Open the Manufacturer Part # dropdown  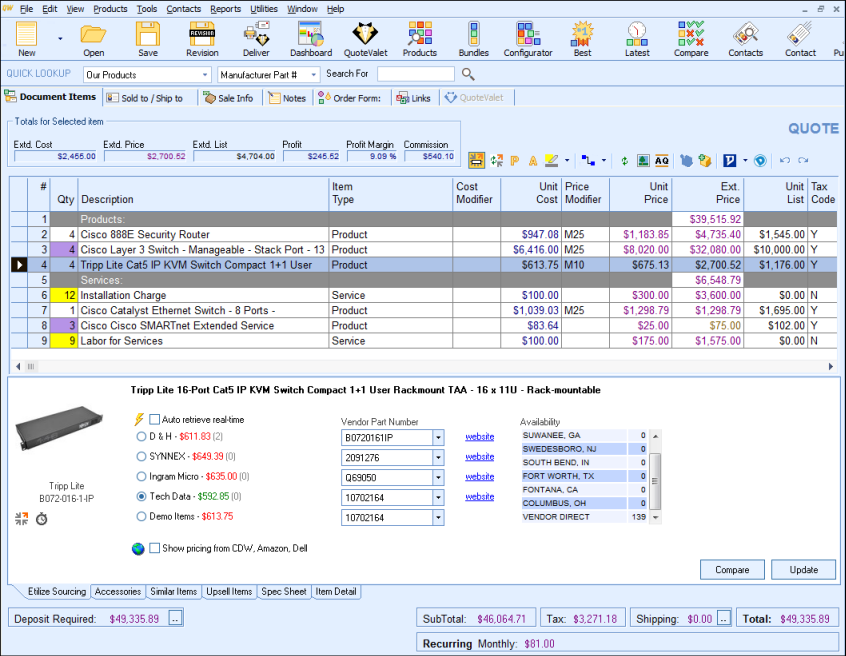pyautogui.click(x=313, y=74)
